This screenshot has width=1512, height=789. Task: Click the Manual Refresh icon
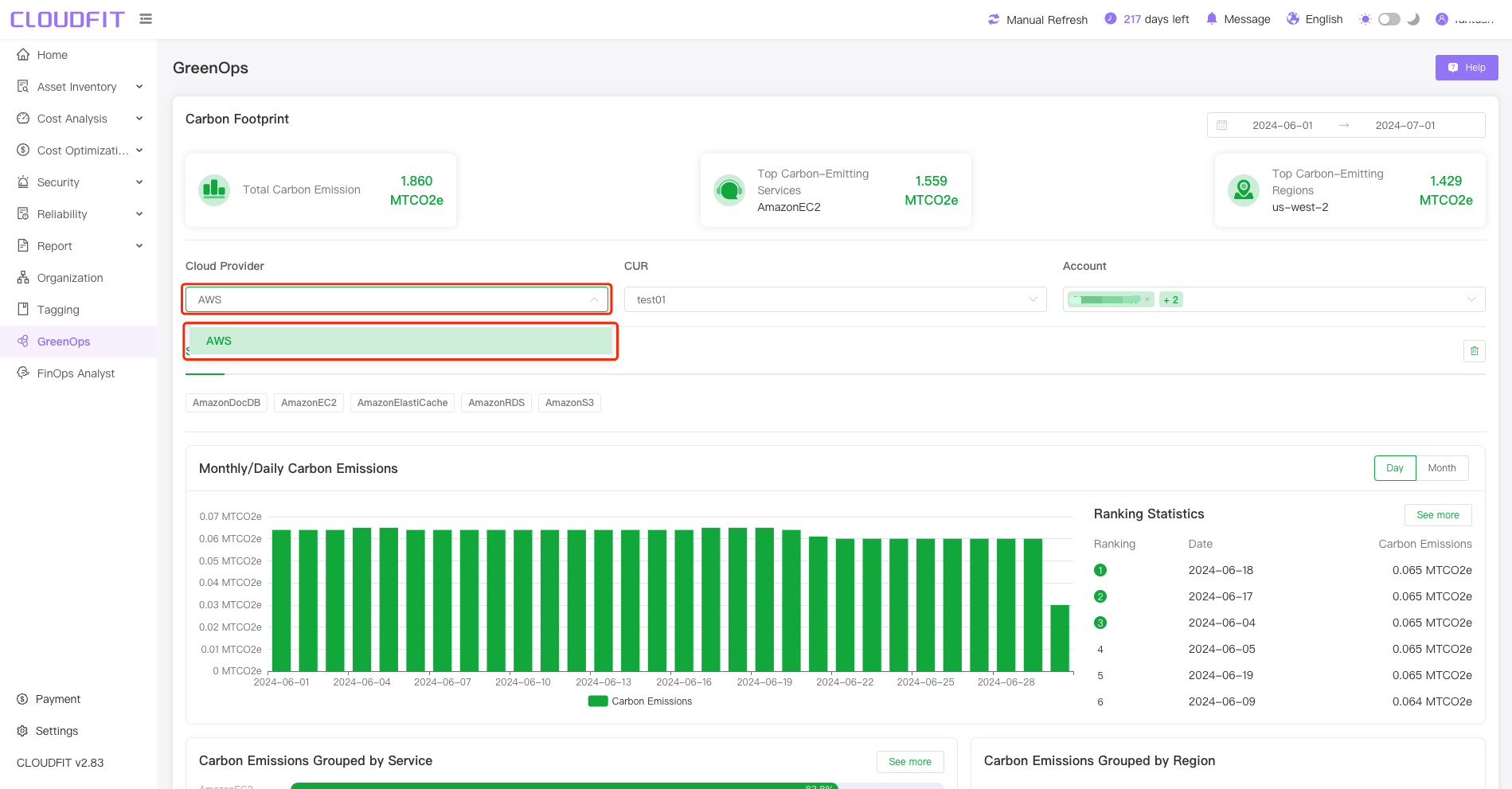click(x=994, y=19)
